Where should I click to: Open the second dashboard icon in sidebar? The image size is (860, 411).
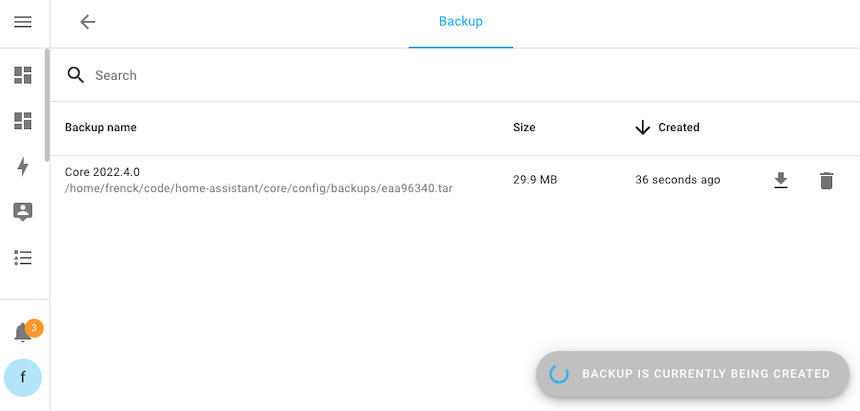23,121
